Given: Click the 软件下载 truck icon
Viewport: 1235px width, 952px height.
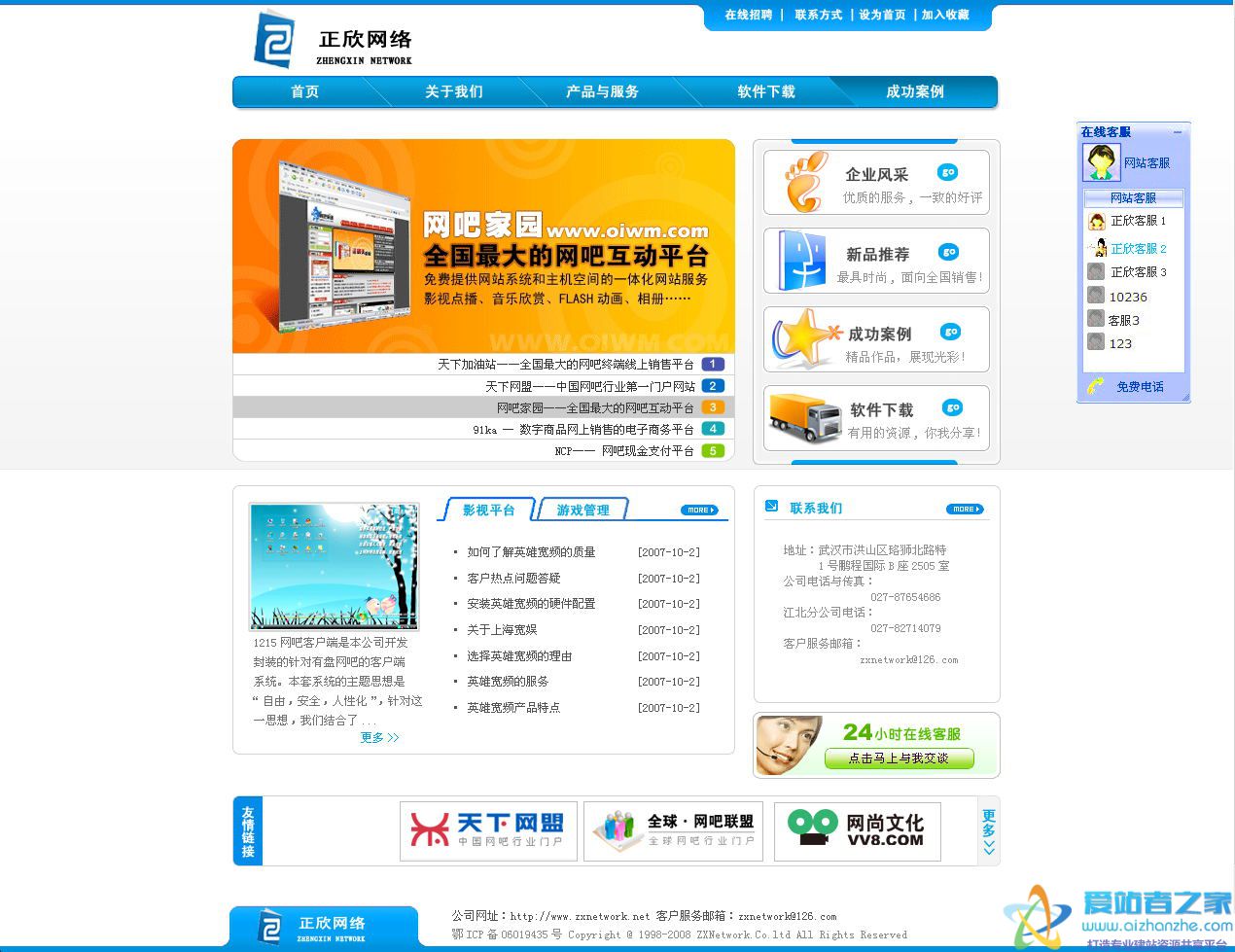Looking at the screenshot, I should pos(805,417).
